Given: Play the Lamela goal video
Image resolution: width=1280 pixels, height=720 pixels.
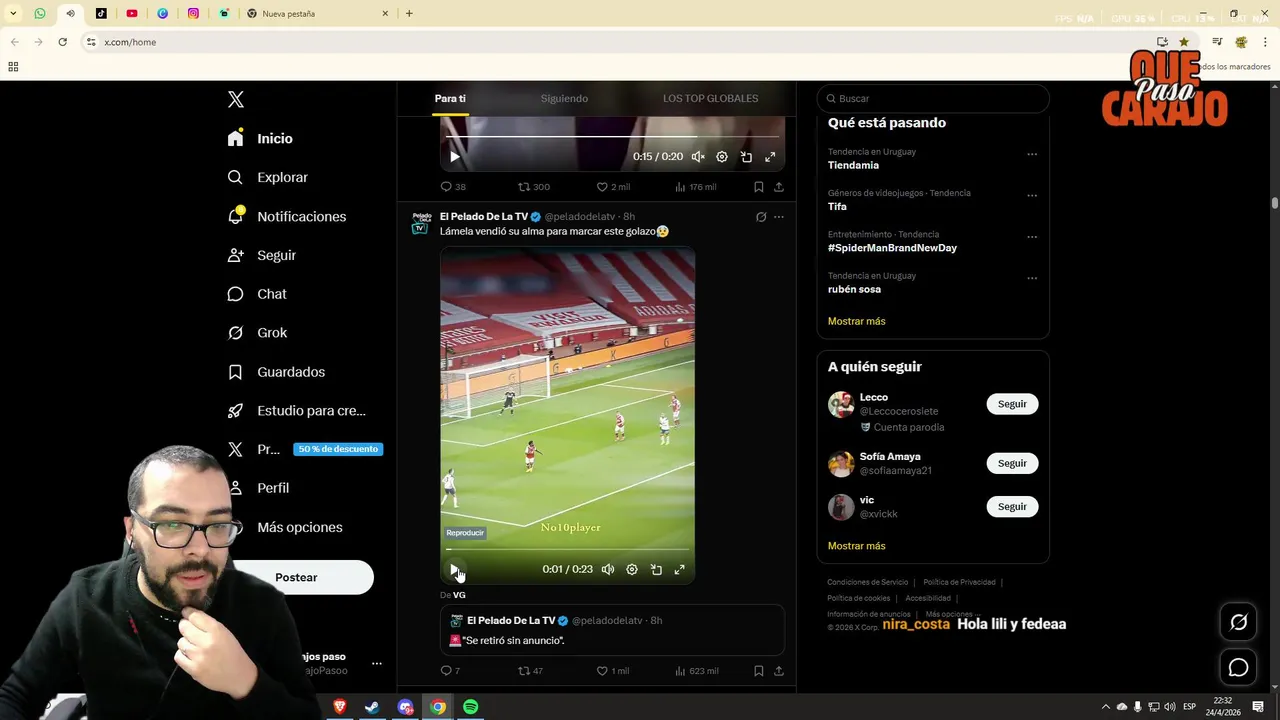Looking at the screenshot, I should click(x=455, y=569).
